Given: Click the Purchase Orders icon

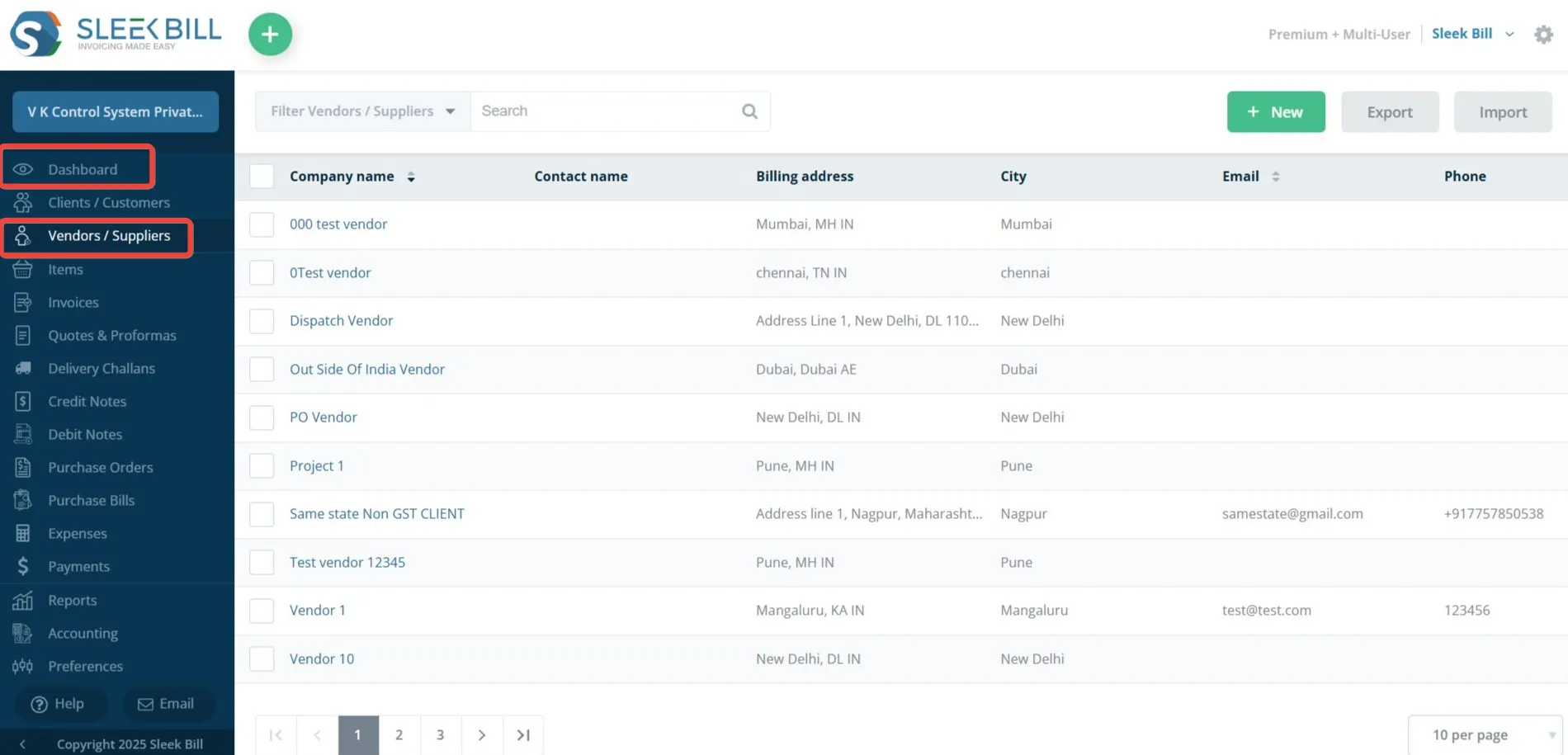Looking at the screenshot, I should coord(23,467).
